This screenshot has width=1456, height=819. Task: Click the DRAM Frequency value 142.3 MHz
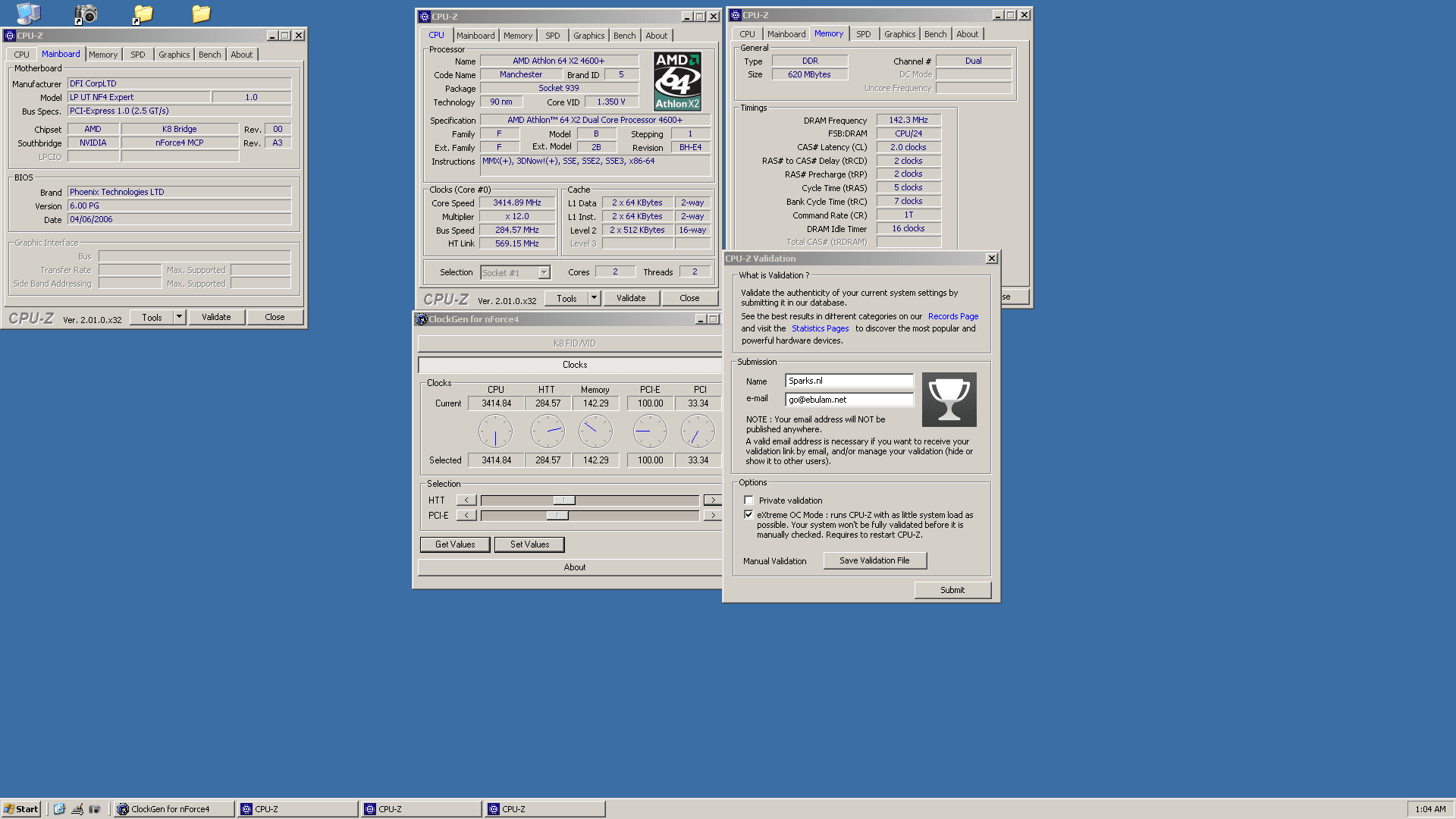coord(908,120)
